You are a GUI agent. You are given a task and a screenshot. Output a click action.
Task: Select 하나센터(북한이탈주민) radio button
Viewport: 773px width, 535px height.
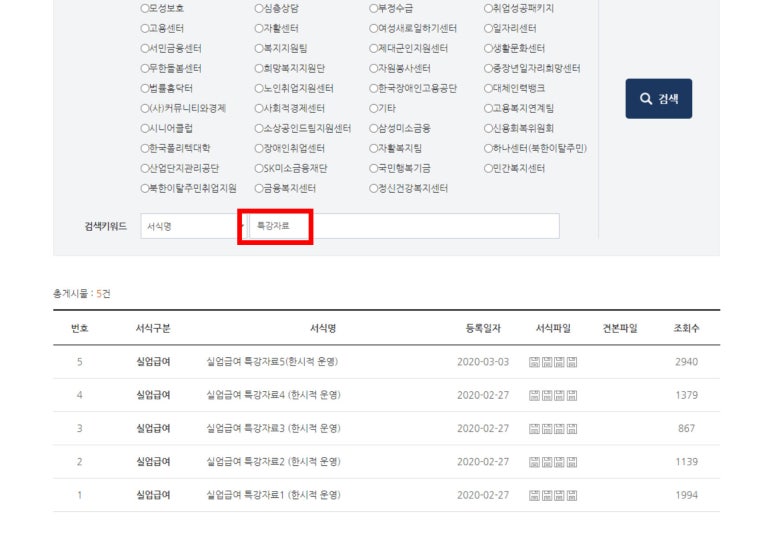coord(488,148)
